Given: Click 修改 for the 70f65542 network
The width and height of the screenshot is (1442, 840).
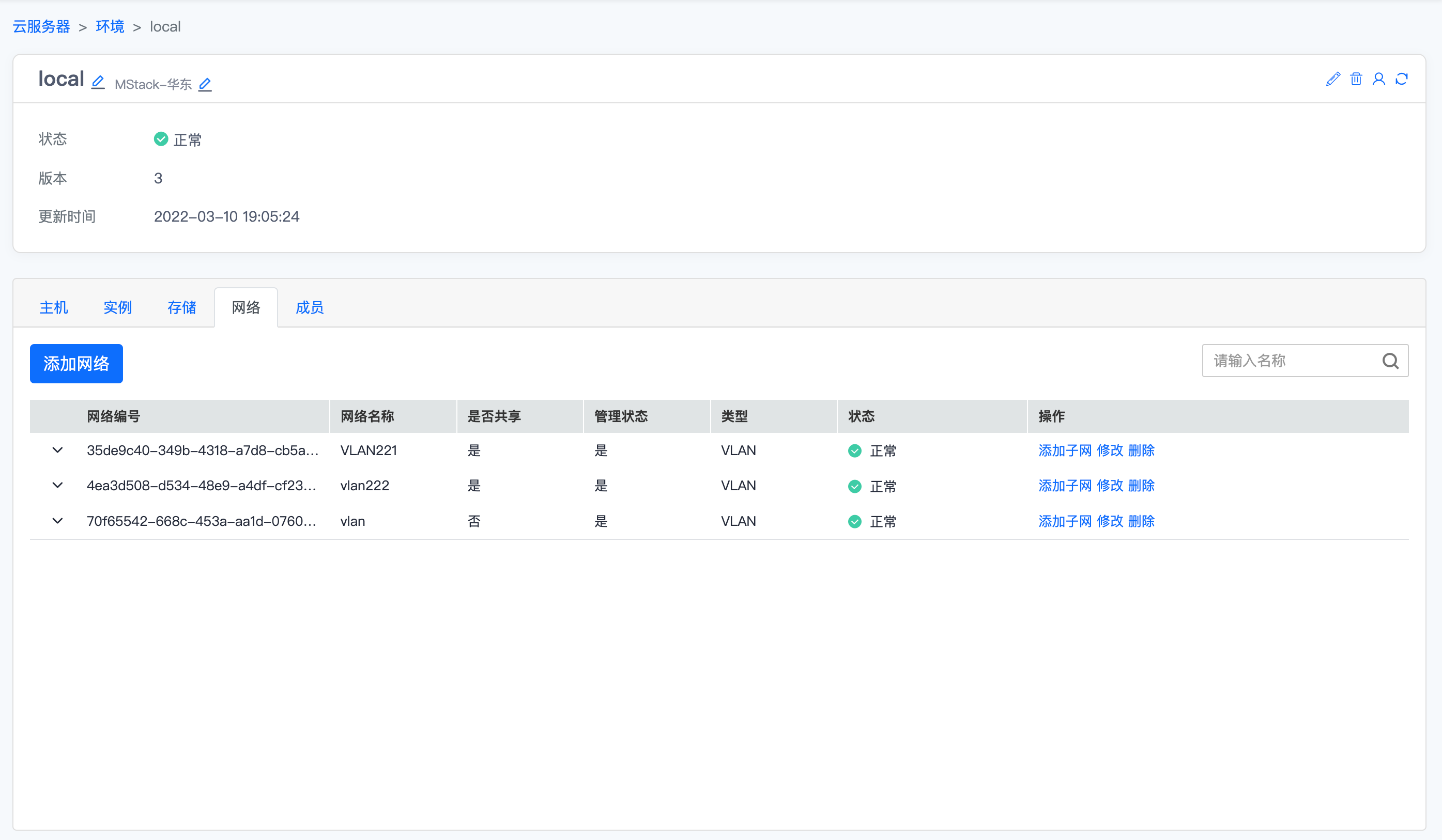Looking at the screenshot, I should 1110,521.
